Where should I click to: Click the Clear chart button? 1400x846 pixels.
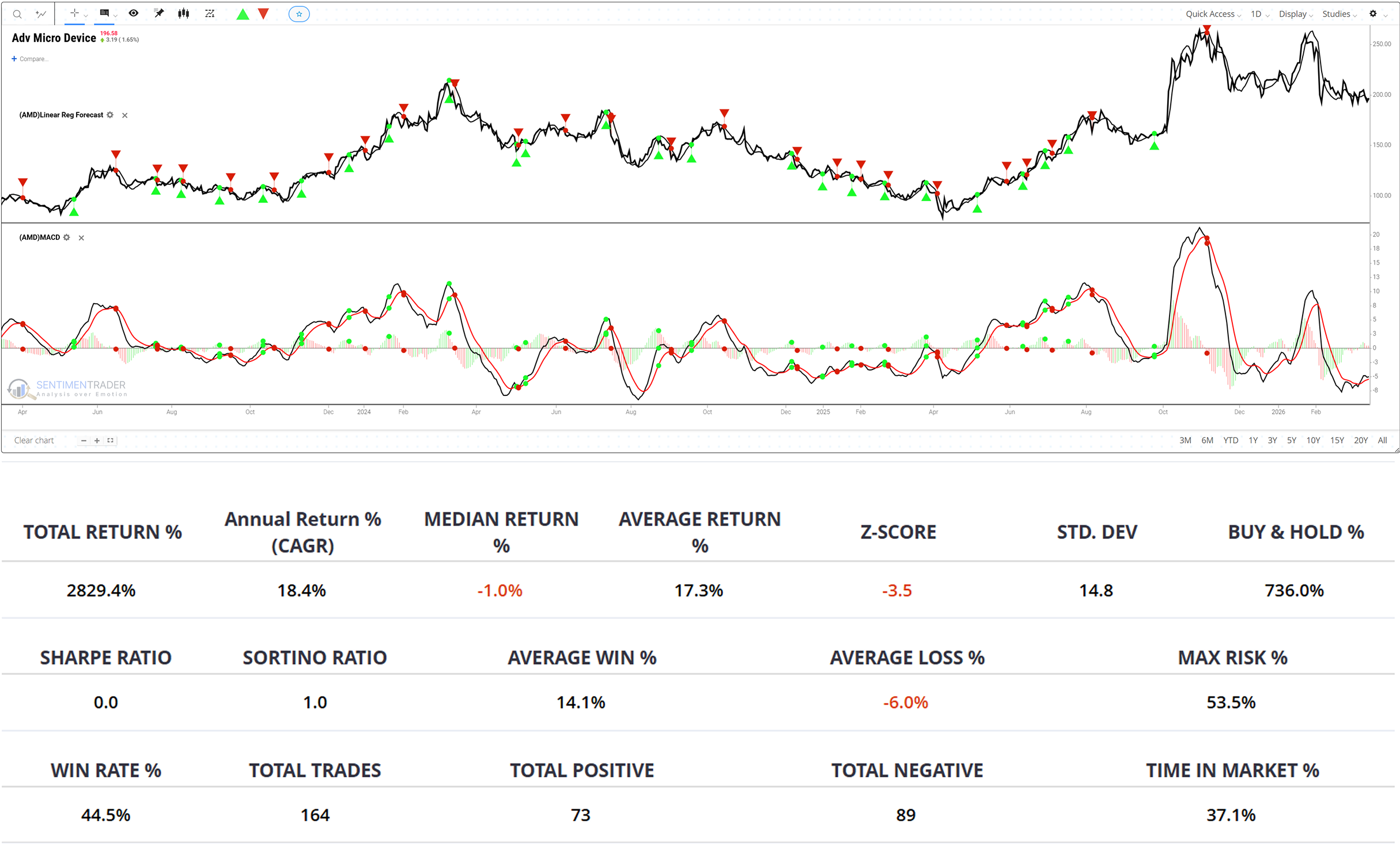[34, 440]
